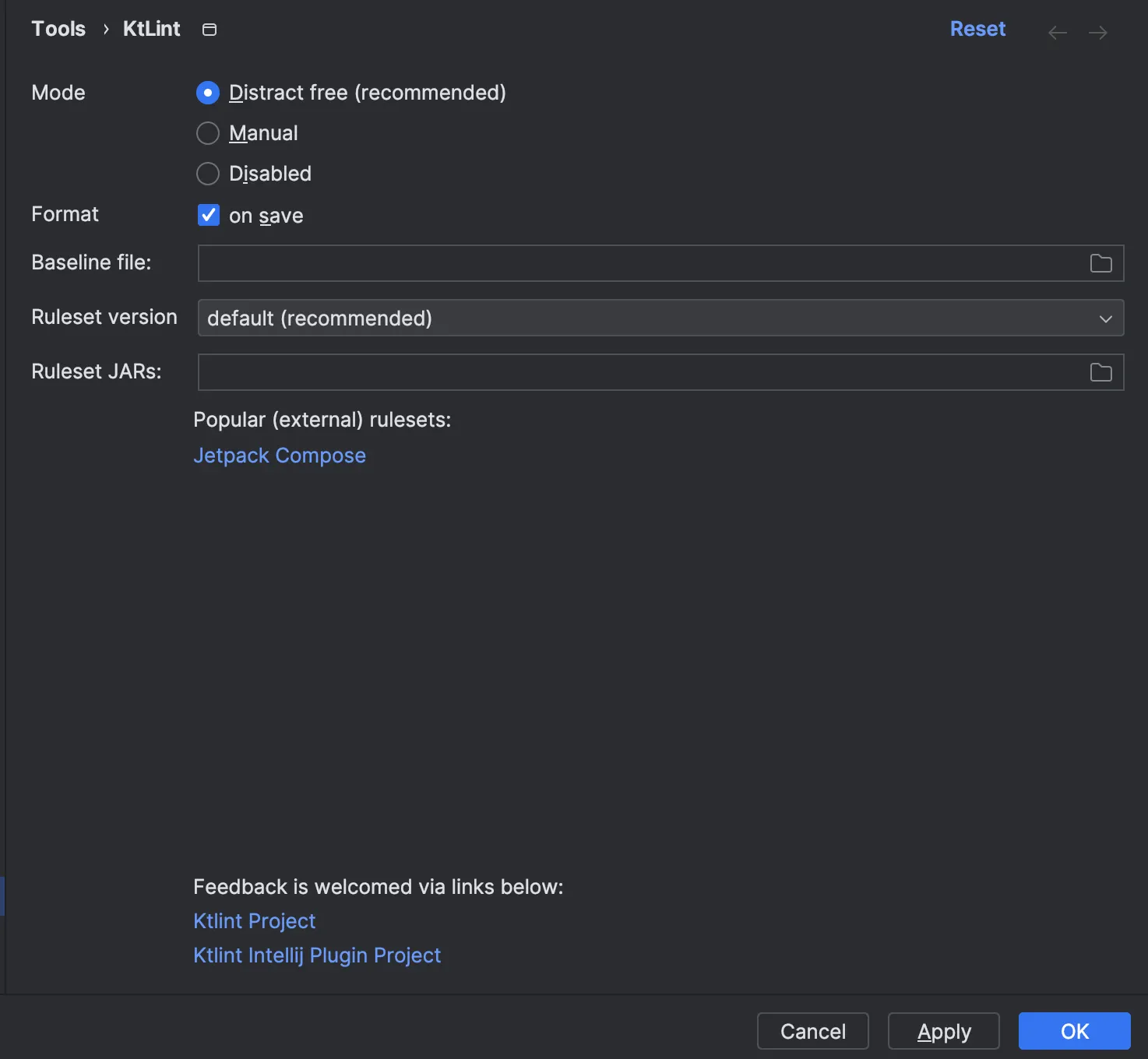The height and width of the screenshot is (1059, 1148).
Task: Select the Disabled mode radio button
Action: click(x=208, y=174)
